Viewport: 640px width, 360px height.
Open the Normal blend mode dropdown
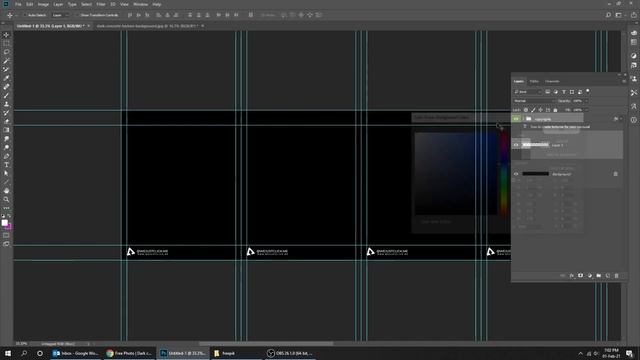click(x=534, y=101)
